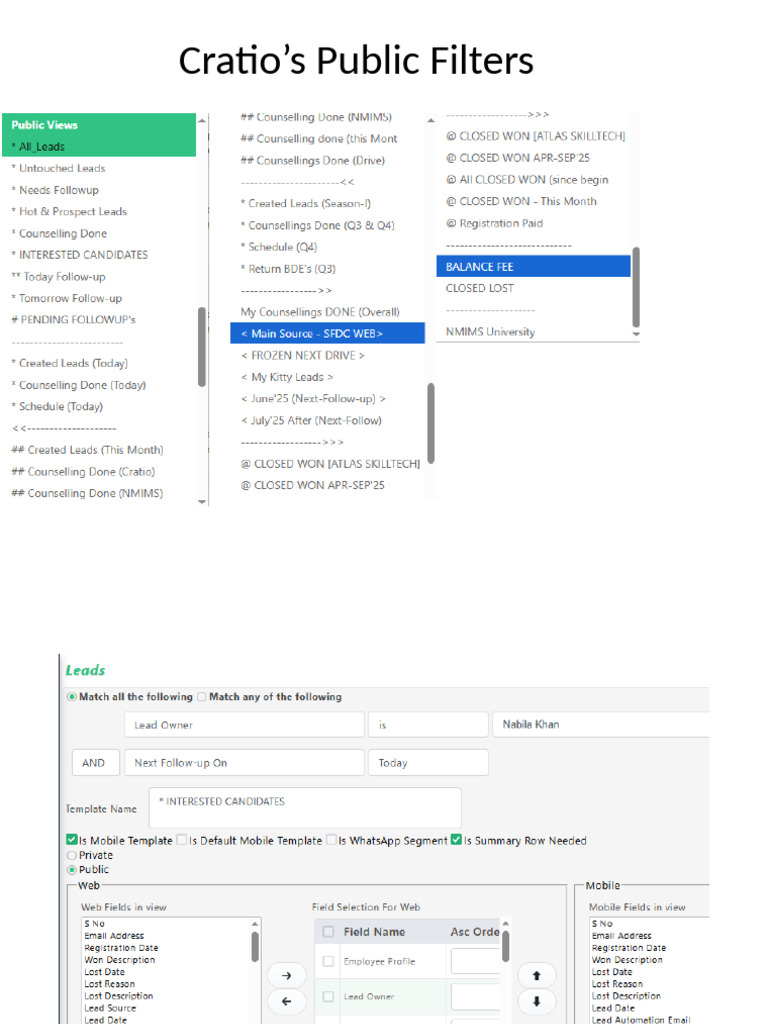Click the right arrow move-field button

(286, 975)
